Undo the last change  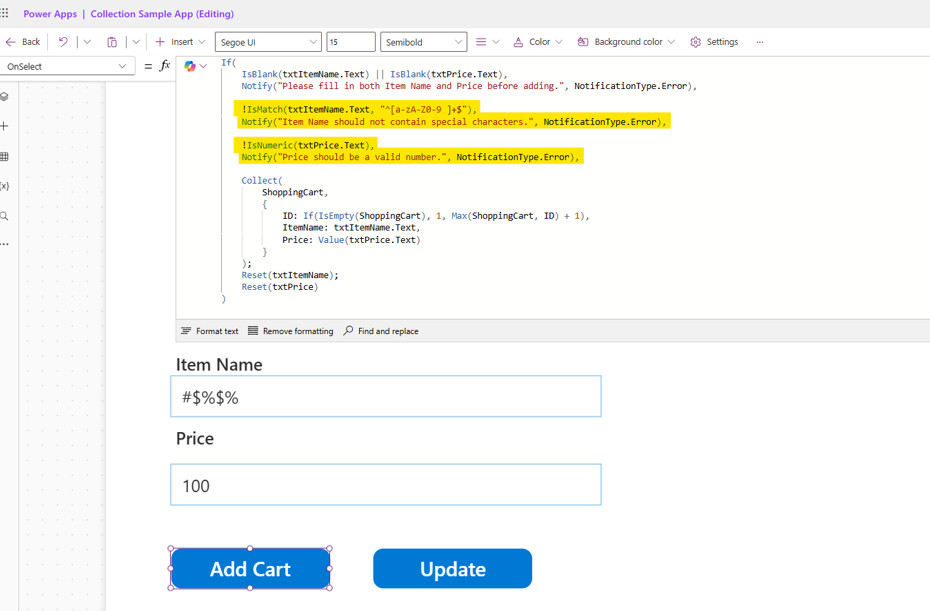coord(63,41)
